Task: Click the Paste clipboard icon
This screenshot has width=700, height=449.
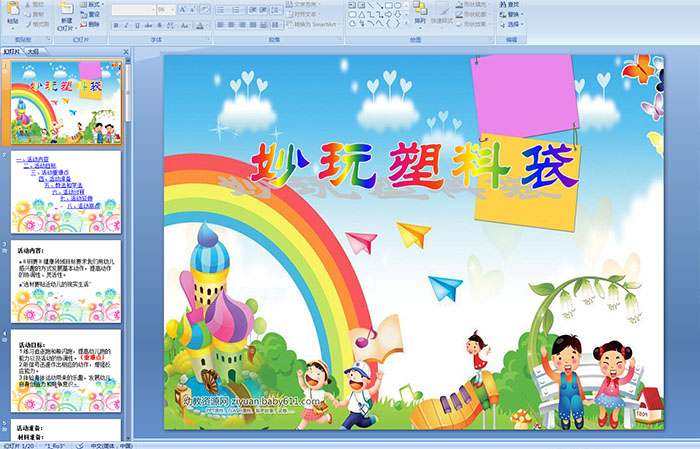Action: point(13,10)
